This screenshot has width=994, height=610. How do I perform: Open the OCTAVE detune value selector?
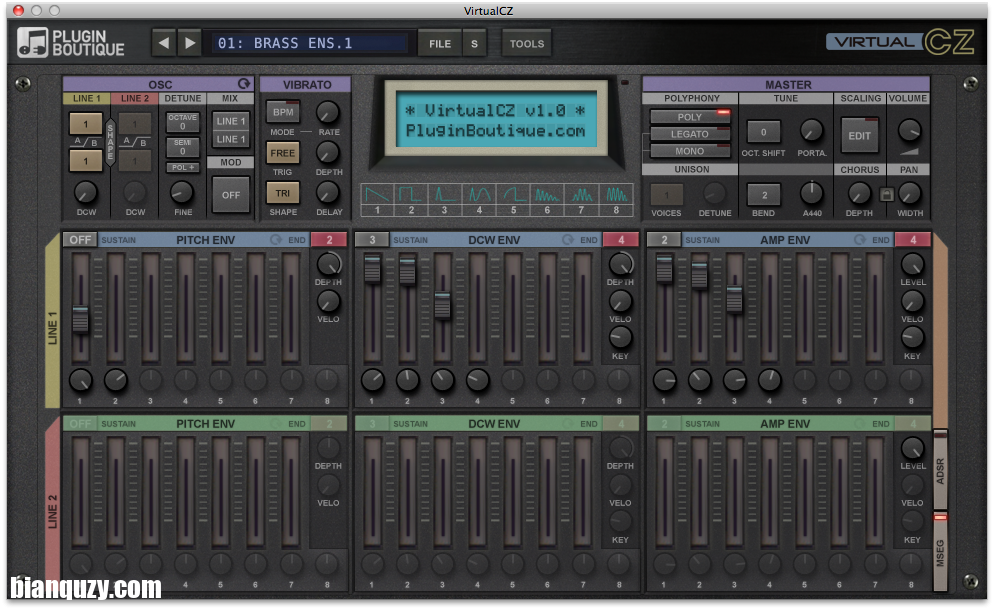tap(183, 122)
